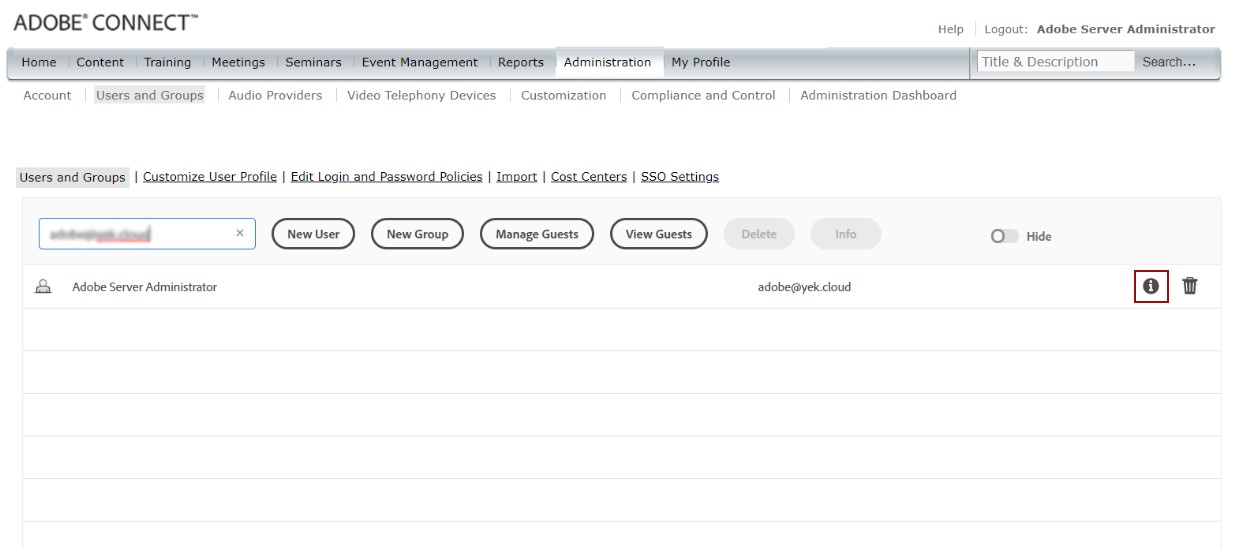Viewport: 1242px width, 549px height.
Task: Switch to the Meetings tab
Action: pos(238,62)
